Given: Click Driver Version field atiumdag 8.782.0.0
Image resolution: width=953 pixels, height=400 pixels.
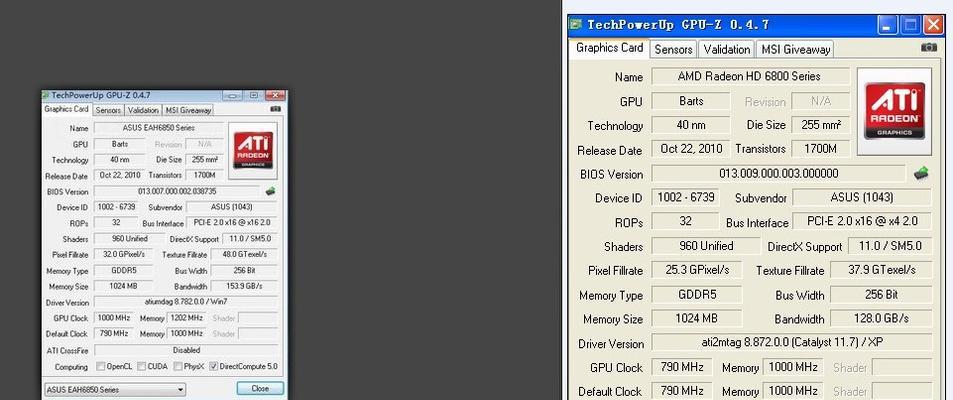Looking at the screenshot, I should (x=187, y=302).
